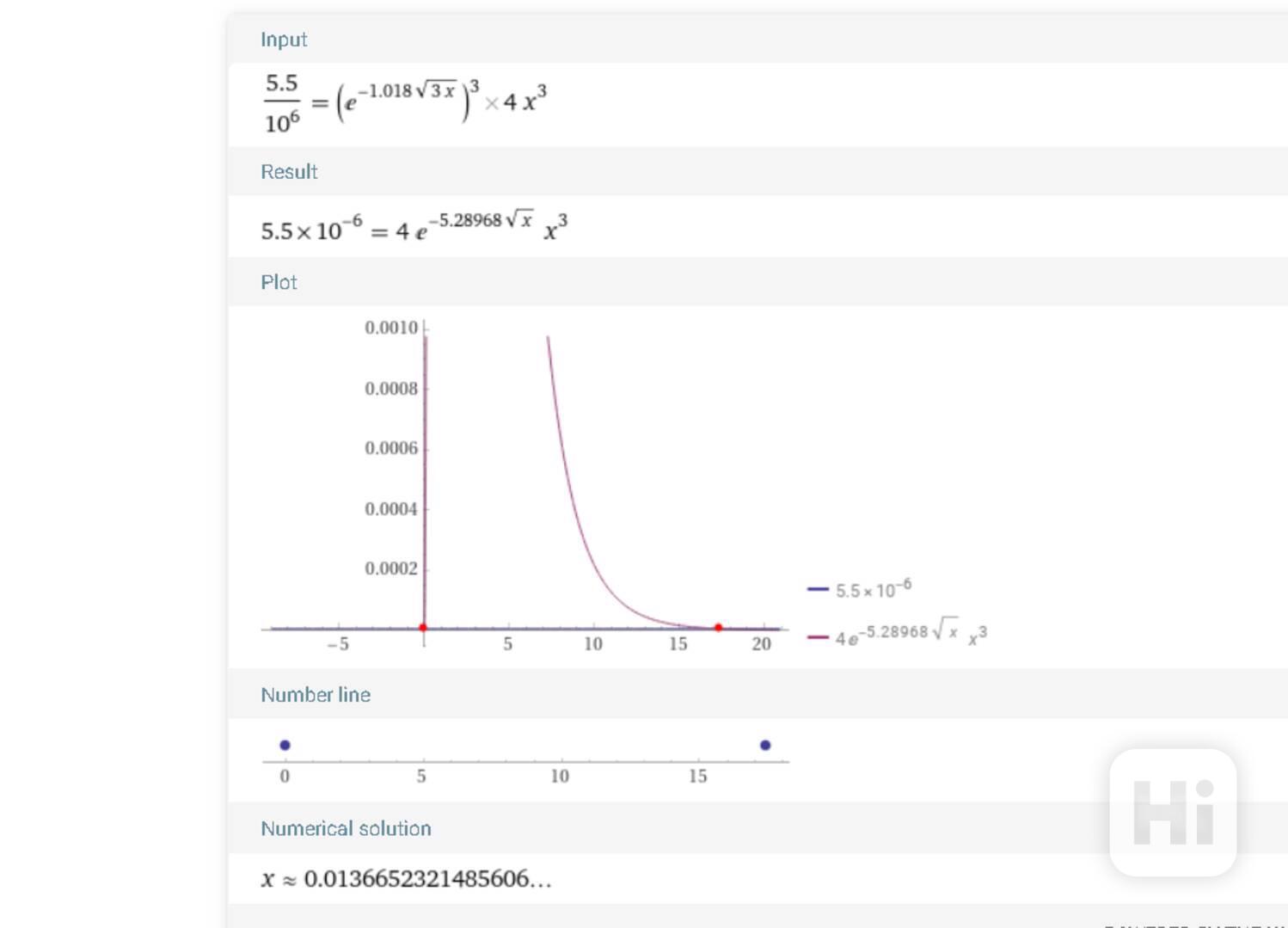The height and width of the screenshot is (928, 1288).
Task: Click the number line dot at 0
Action: click(x=285, y=745)
